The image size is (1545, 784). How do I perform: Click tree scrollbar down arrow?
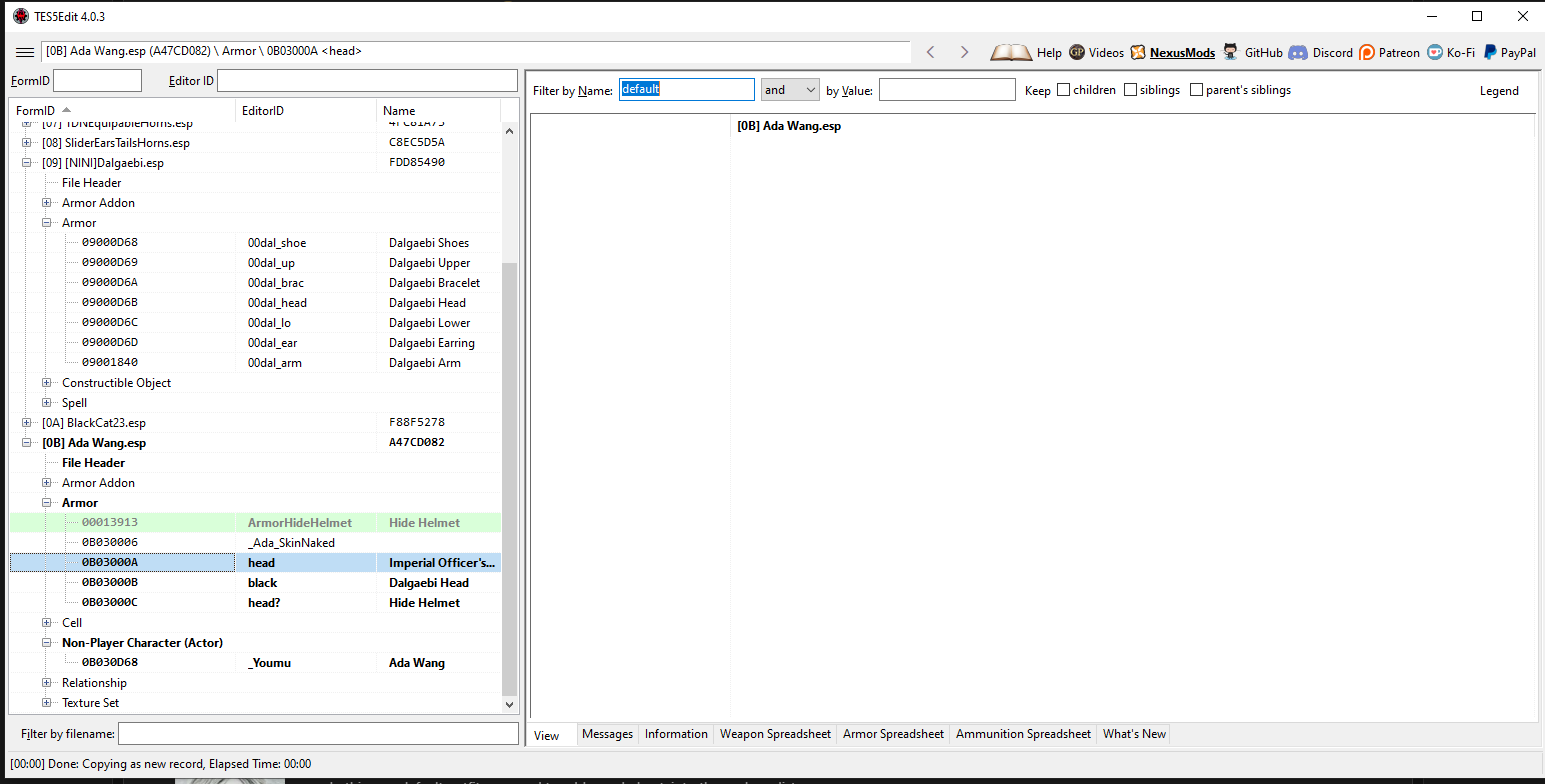click(x=510, y=704)
